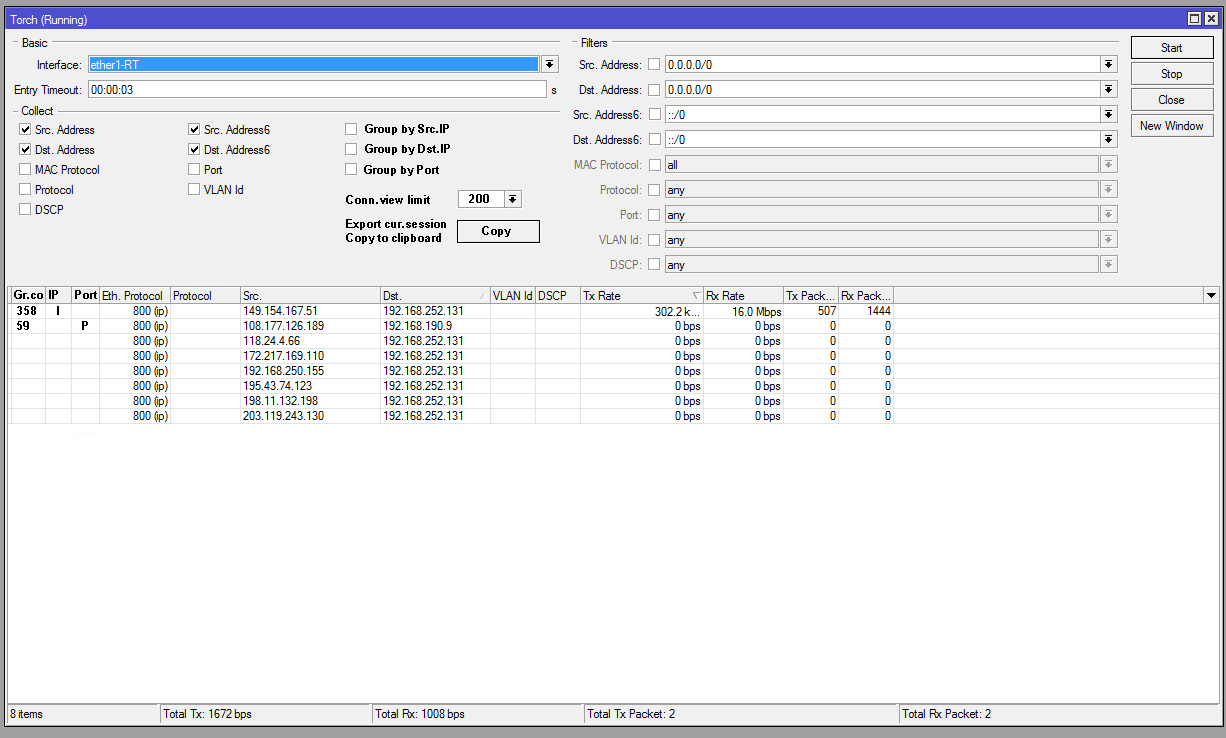Select the row with source 172.217.169.110
The width and height of the screenshot is (1226, 738).
pos(614,356)
